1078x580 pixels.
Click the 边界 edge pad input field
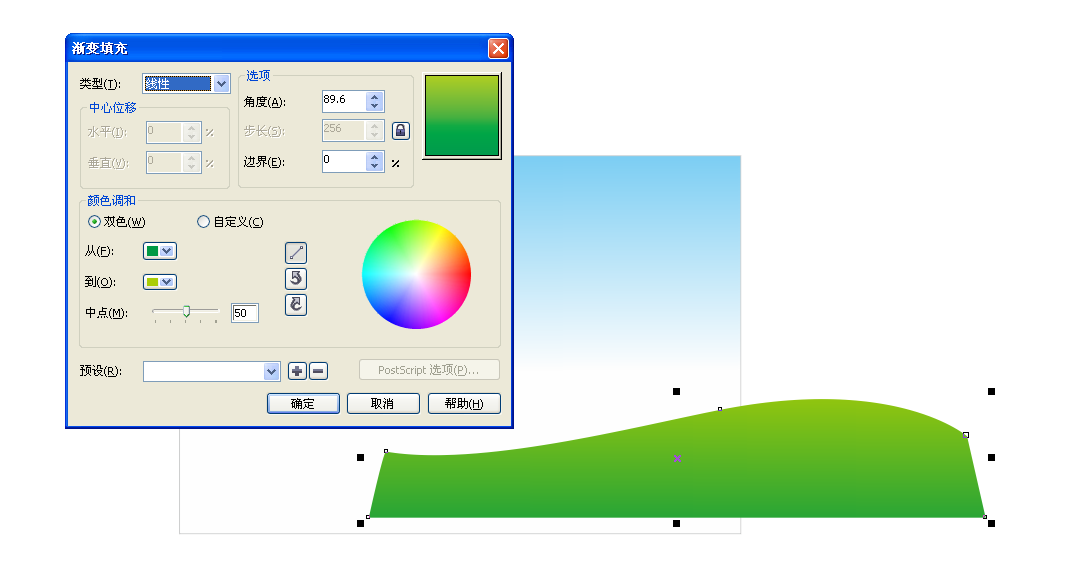pyautogui.click(x=344, y=161)
